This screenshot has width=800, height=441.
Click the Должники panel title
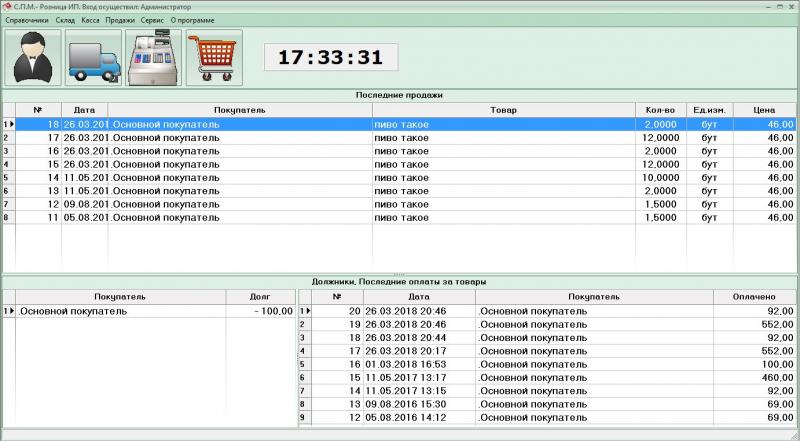(x=399, y=282)
